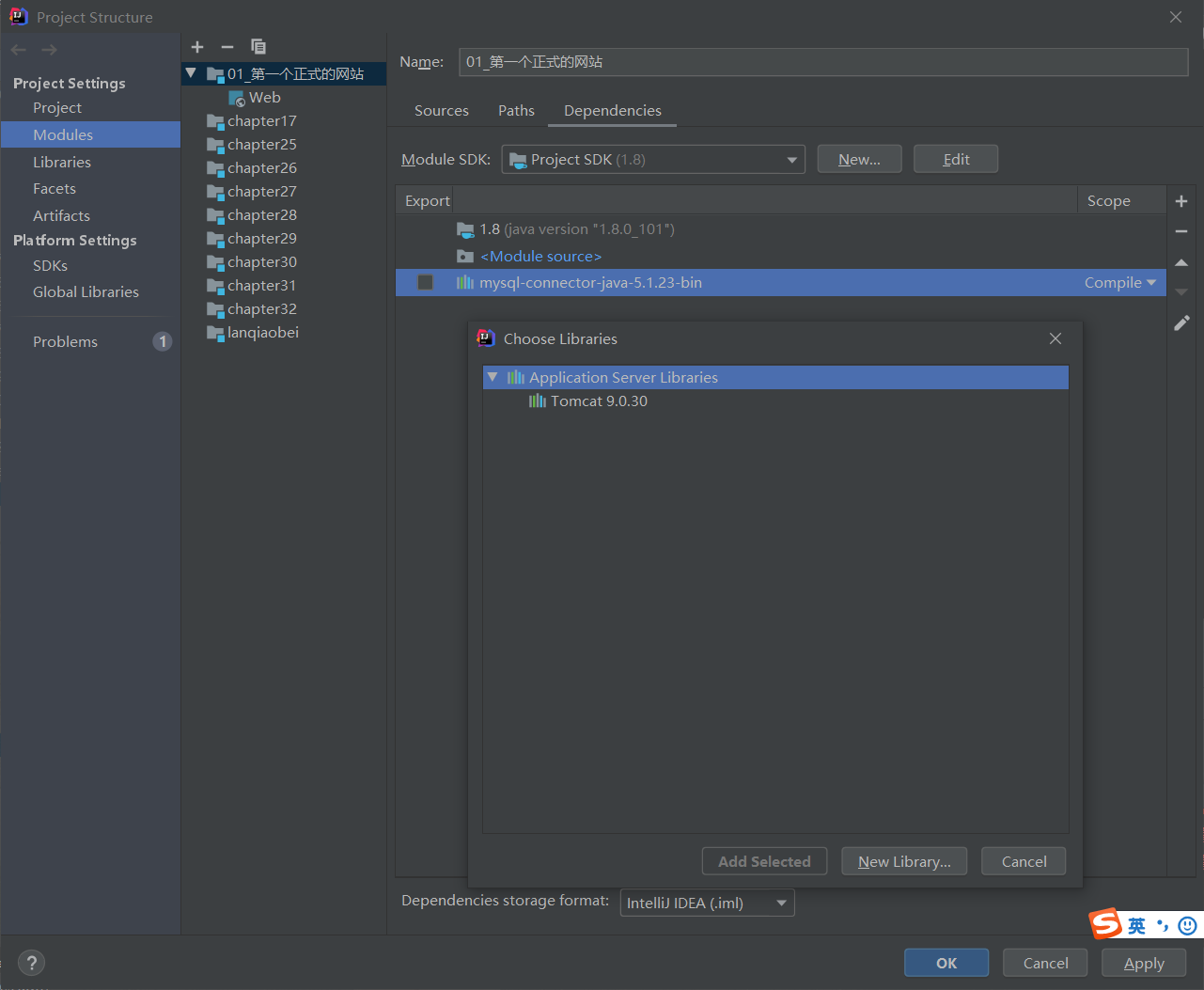The height and width of the screenshot is (990, 1204).
Task: Select the lanqiaobei module
Action: point(262,333)
